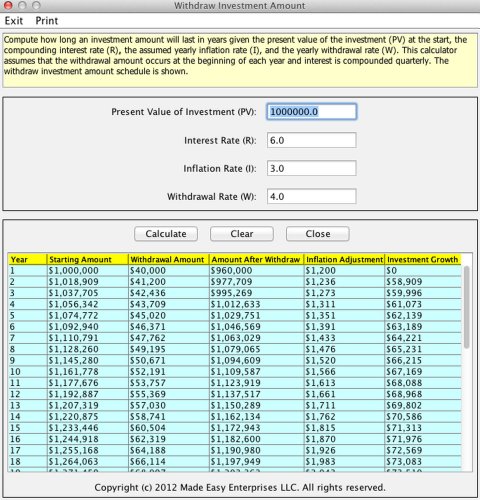Click the Inflation Rate (I) field
The width and height of the screenshot is (480, 500).
click(312, 168)
